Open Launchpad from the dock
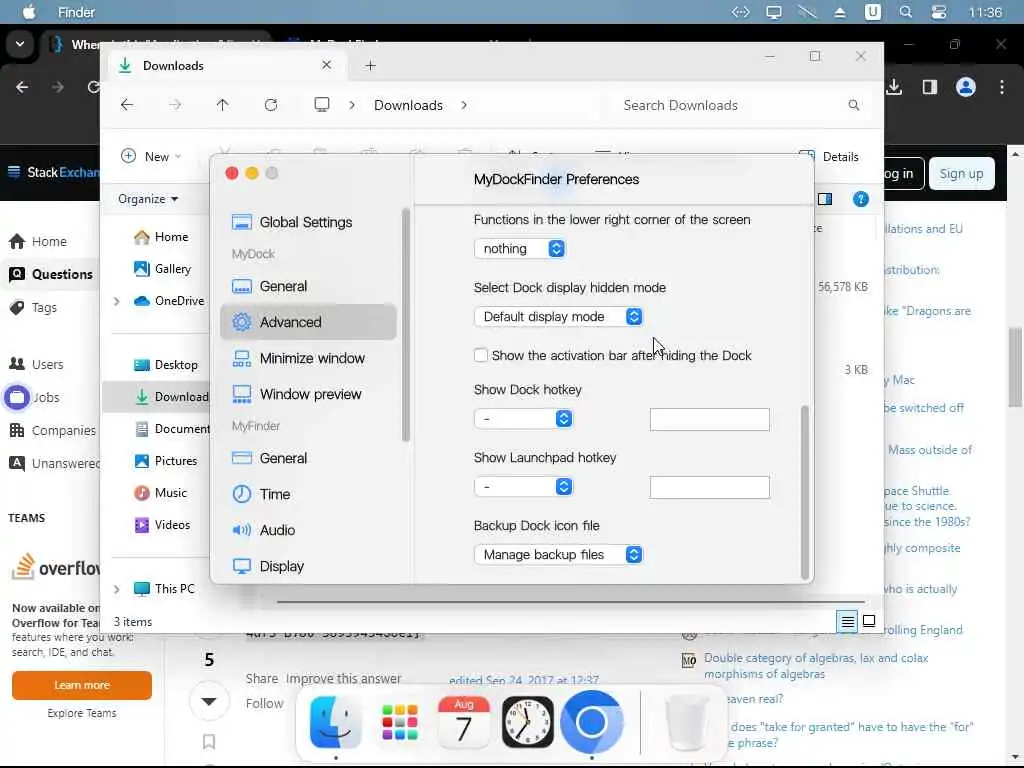This screenshot has height=768, width=1024. 400,722
